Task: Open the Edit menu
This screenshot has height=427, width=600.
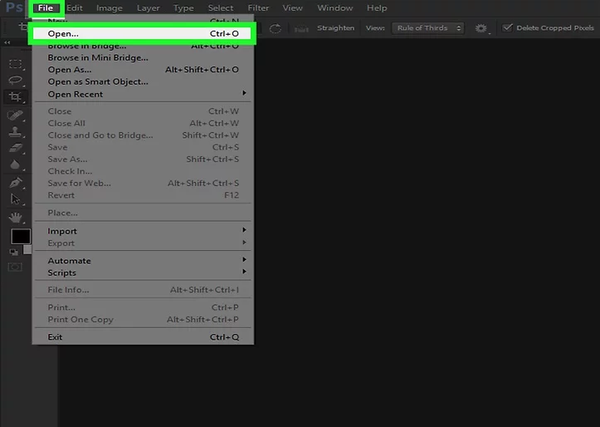Action: tap(74, 8)
